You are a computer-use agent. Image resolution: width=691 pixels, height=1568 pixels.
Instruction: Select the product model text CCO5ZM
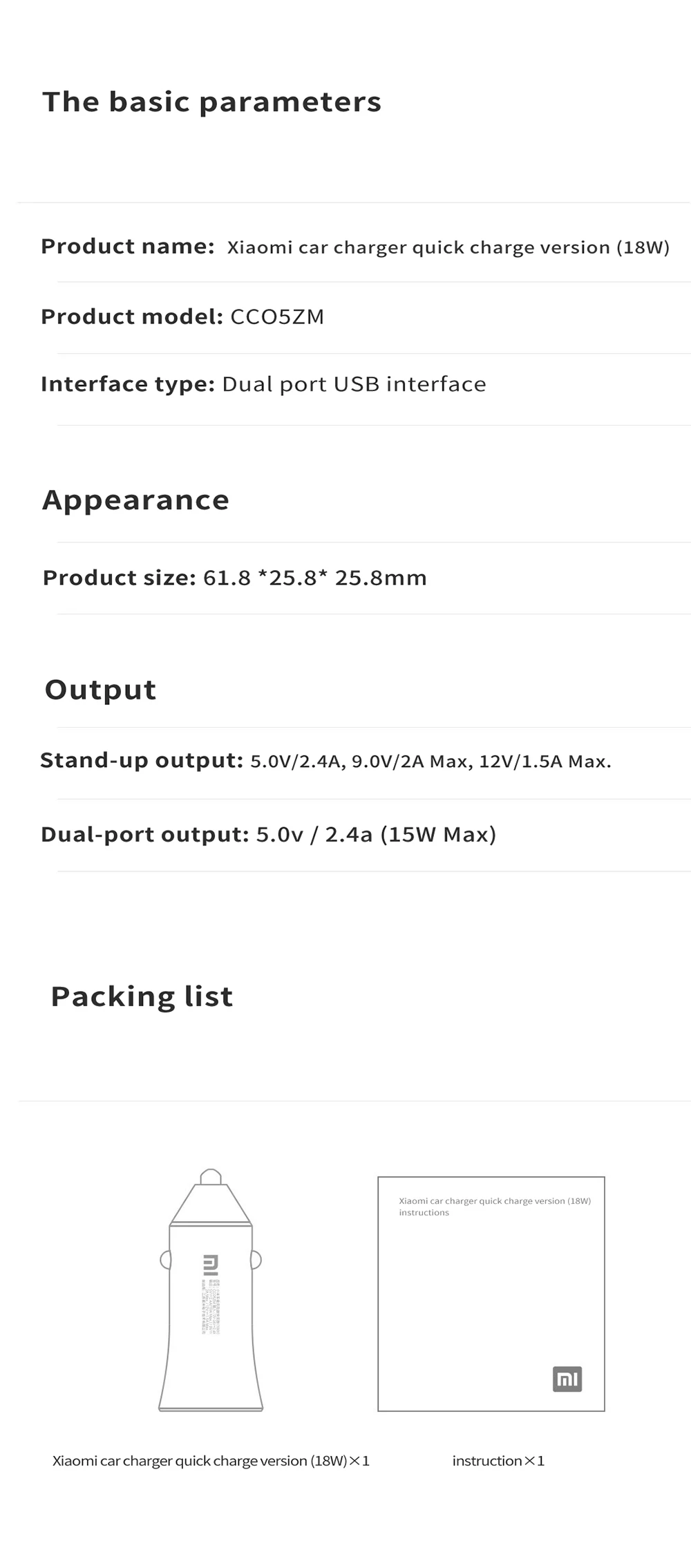pos(277,317)
